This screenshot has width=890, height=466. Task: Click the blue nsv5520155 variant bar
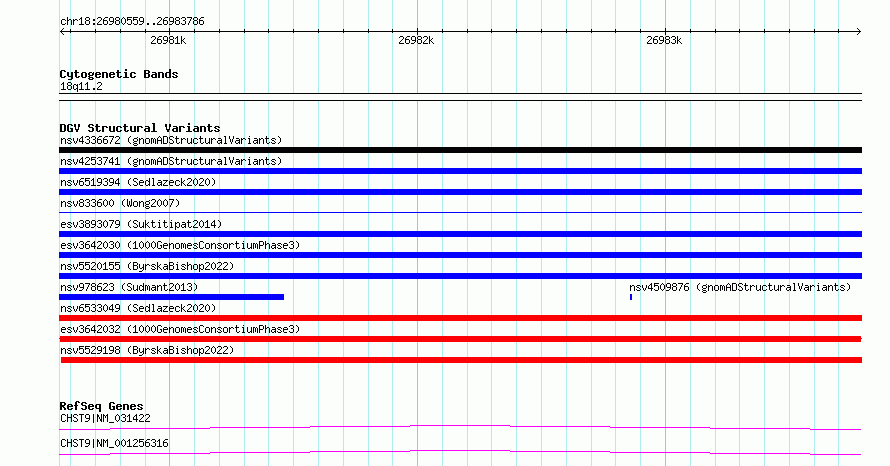click(x=460, y=276)
